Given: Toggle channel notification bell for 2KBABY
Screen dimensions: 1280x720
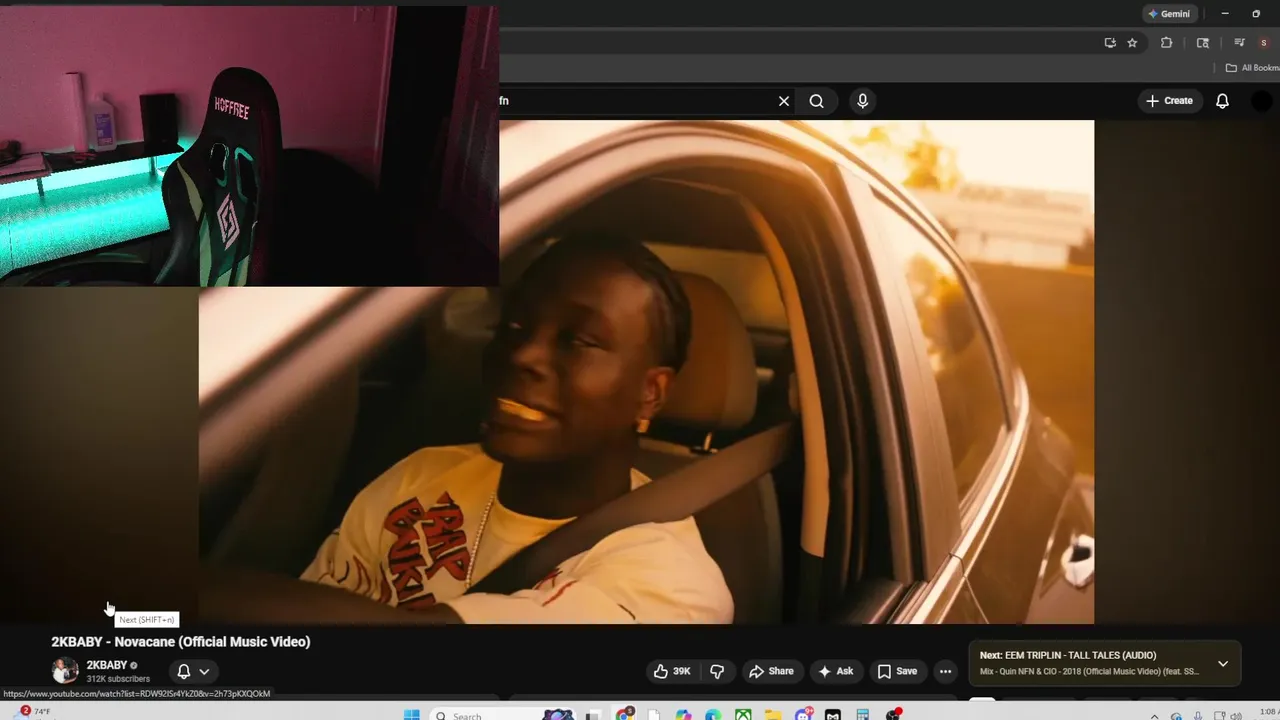Looking at the screenshot, I should (x=183, y=672).
